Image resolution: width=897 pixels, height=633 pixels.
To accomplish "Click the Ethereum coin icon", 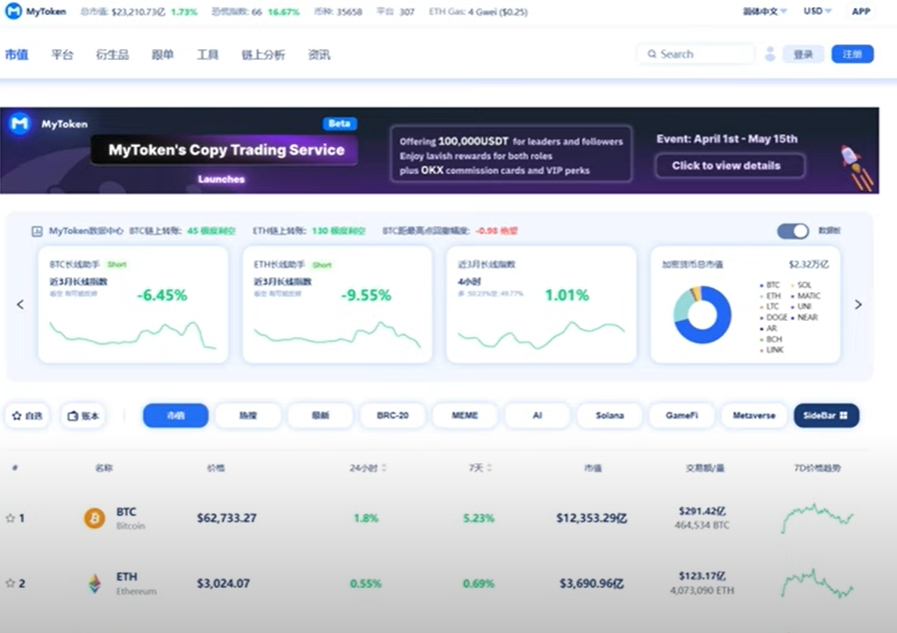I will [95, 583].
